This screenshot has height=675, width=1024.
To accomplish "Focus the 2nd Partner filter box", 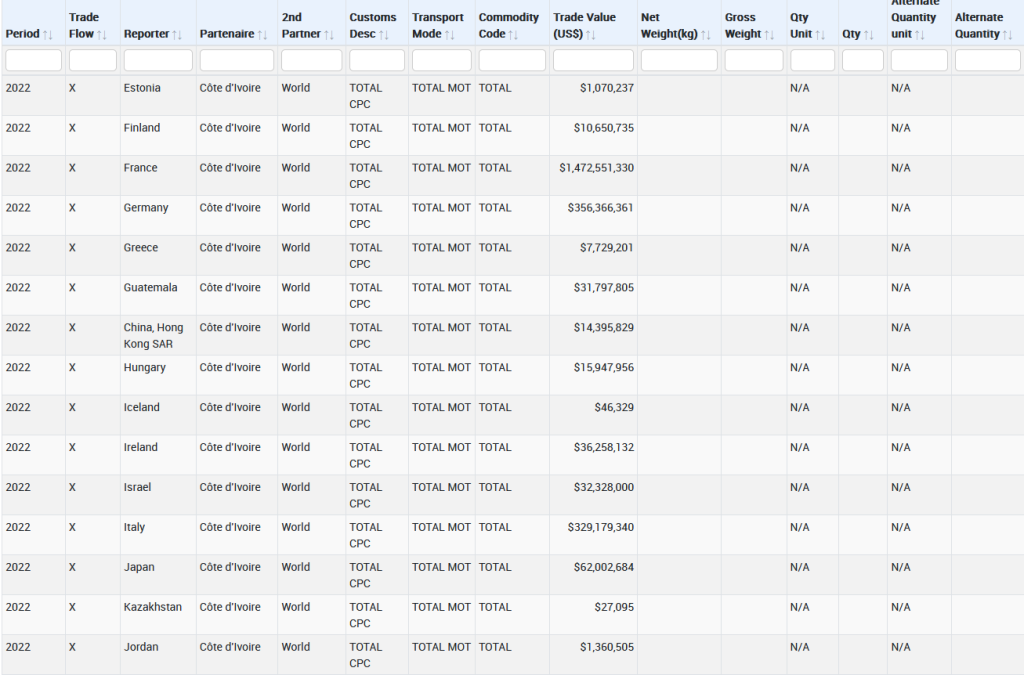I will point(312,60).
